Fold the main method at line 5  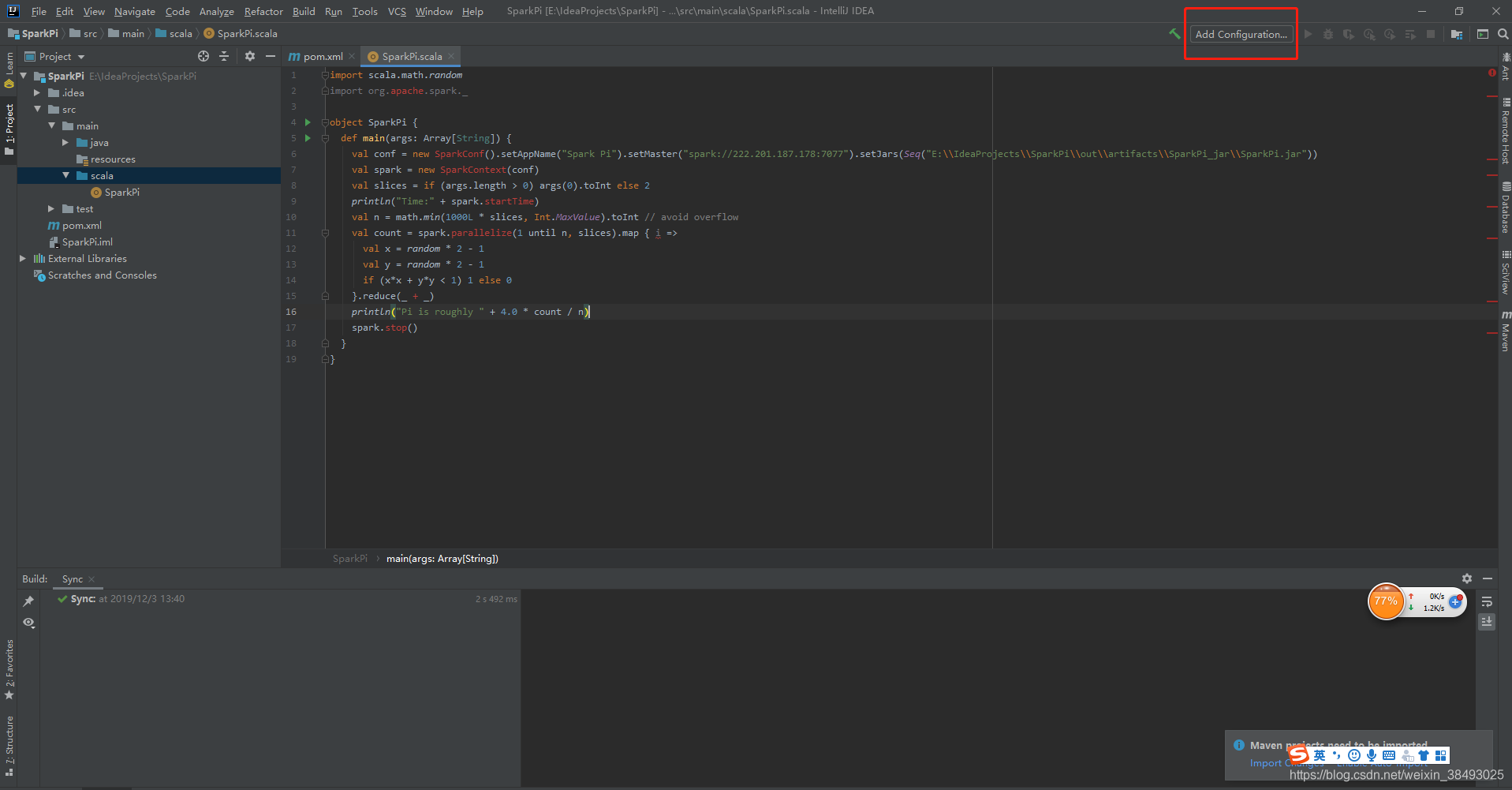[325, 138]
